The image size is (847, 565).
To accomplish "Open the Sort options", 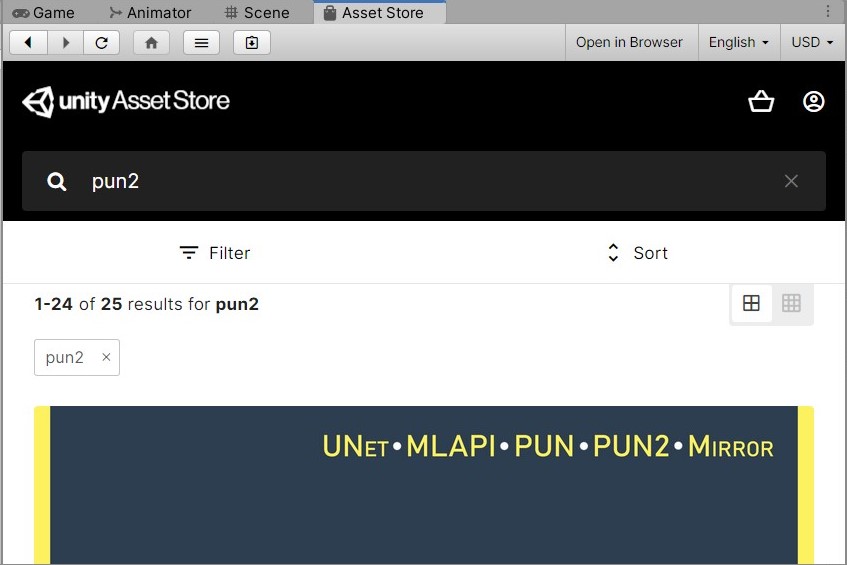I will pos(637,253).
